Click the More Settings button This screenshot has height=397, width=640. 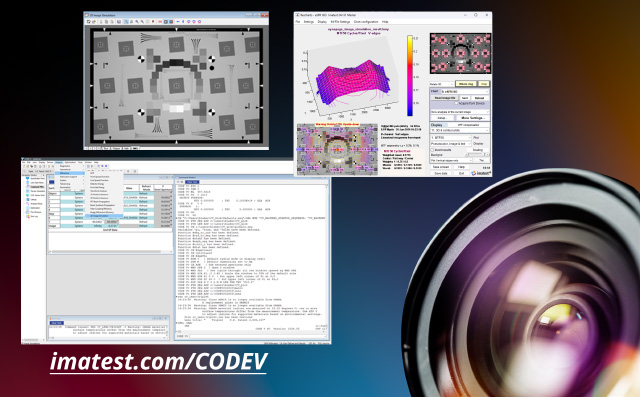(x=472, y=118)
